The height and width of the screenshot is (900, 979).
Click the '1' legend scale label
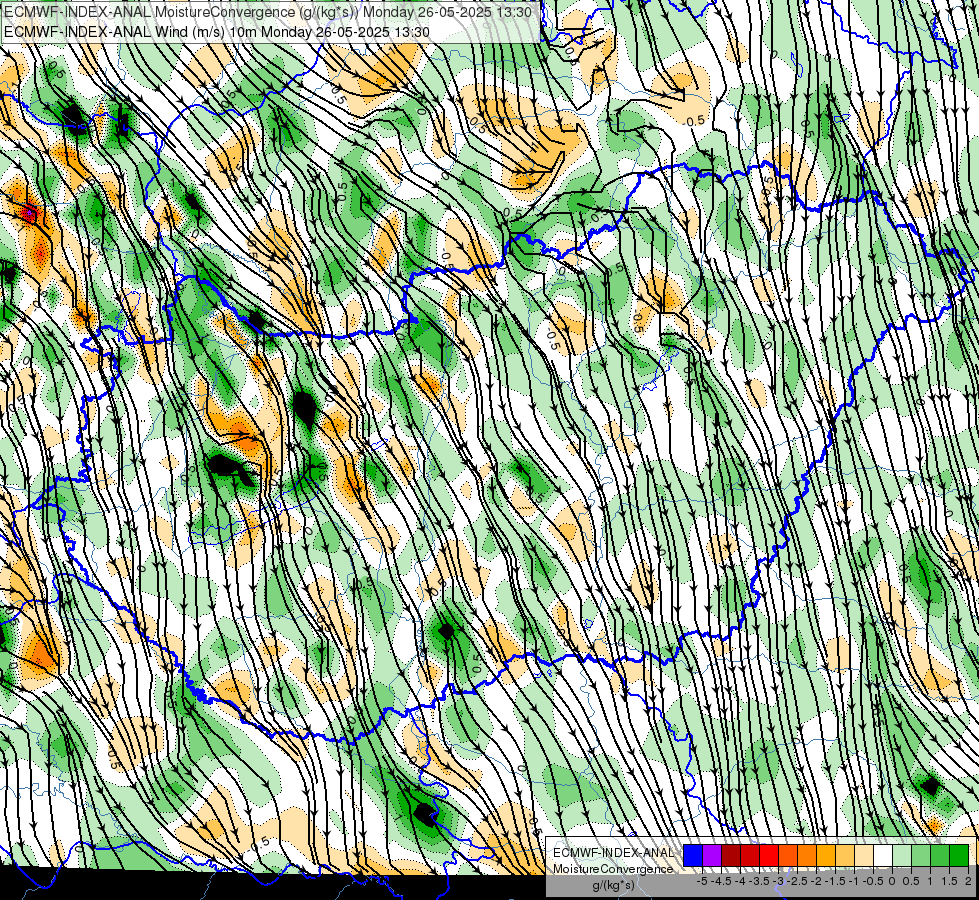point(930,881)
